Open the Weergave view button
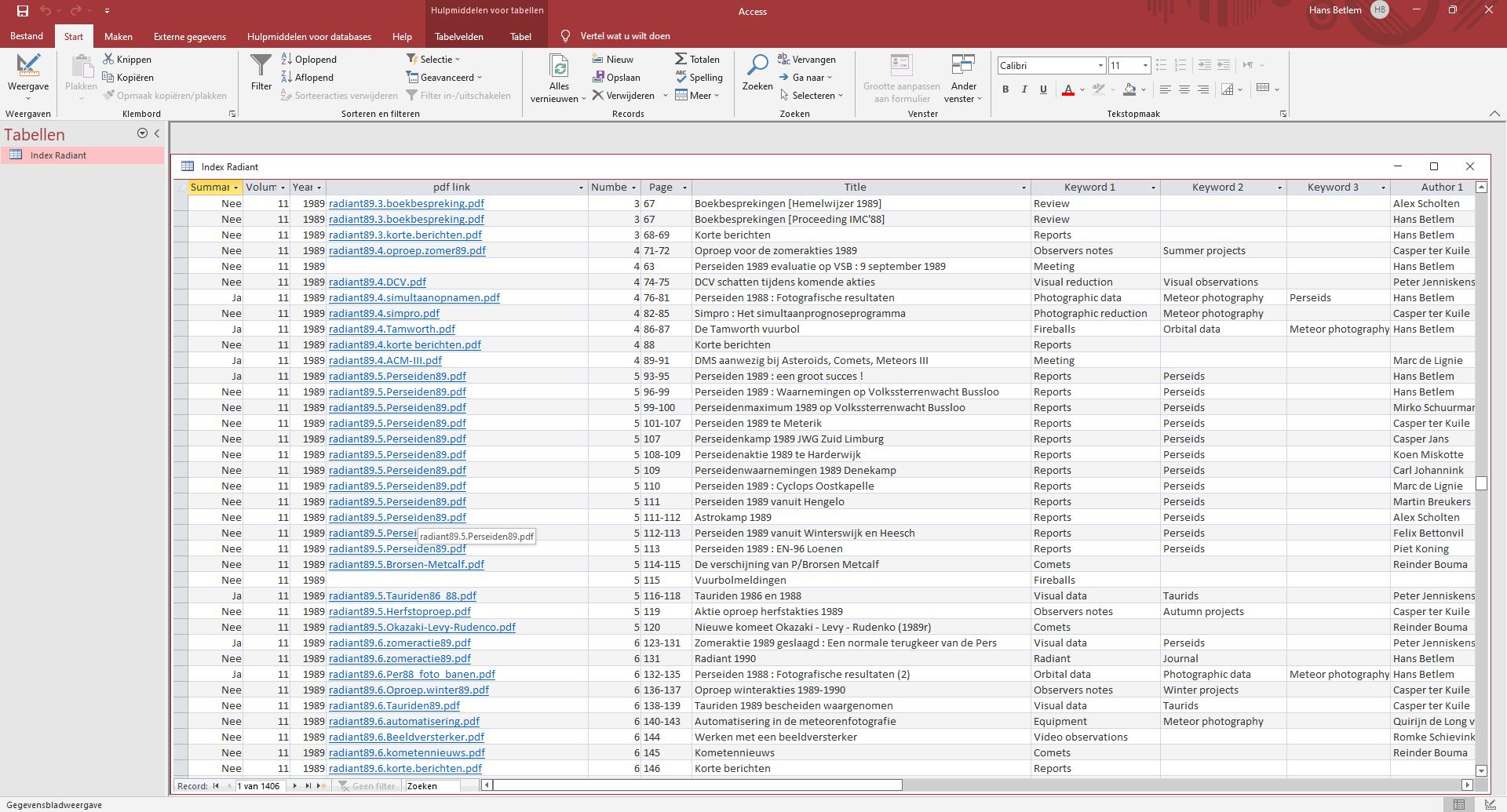 point(28,77)
